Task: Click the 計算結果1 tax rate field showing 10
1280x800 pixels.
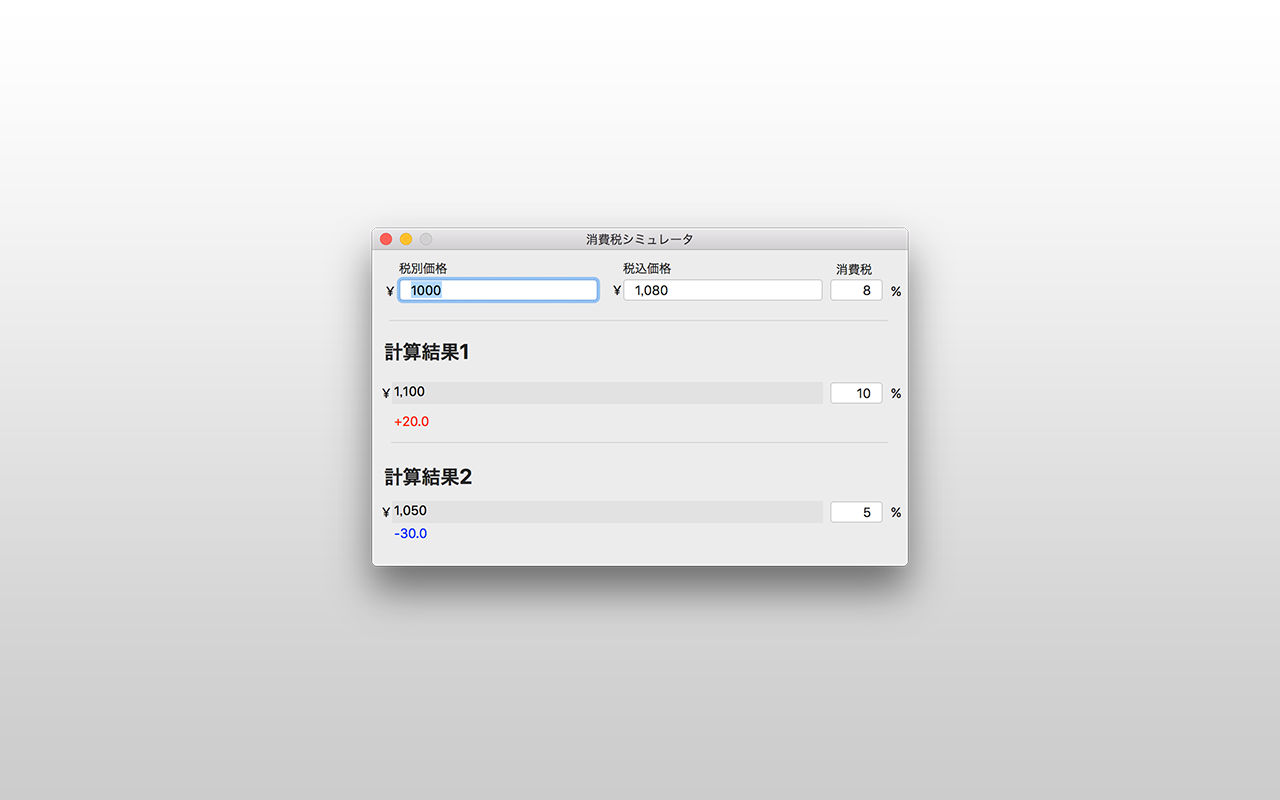Action: point(856,393)
